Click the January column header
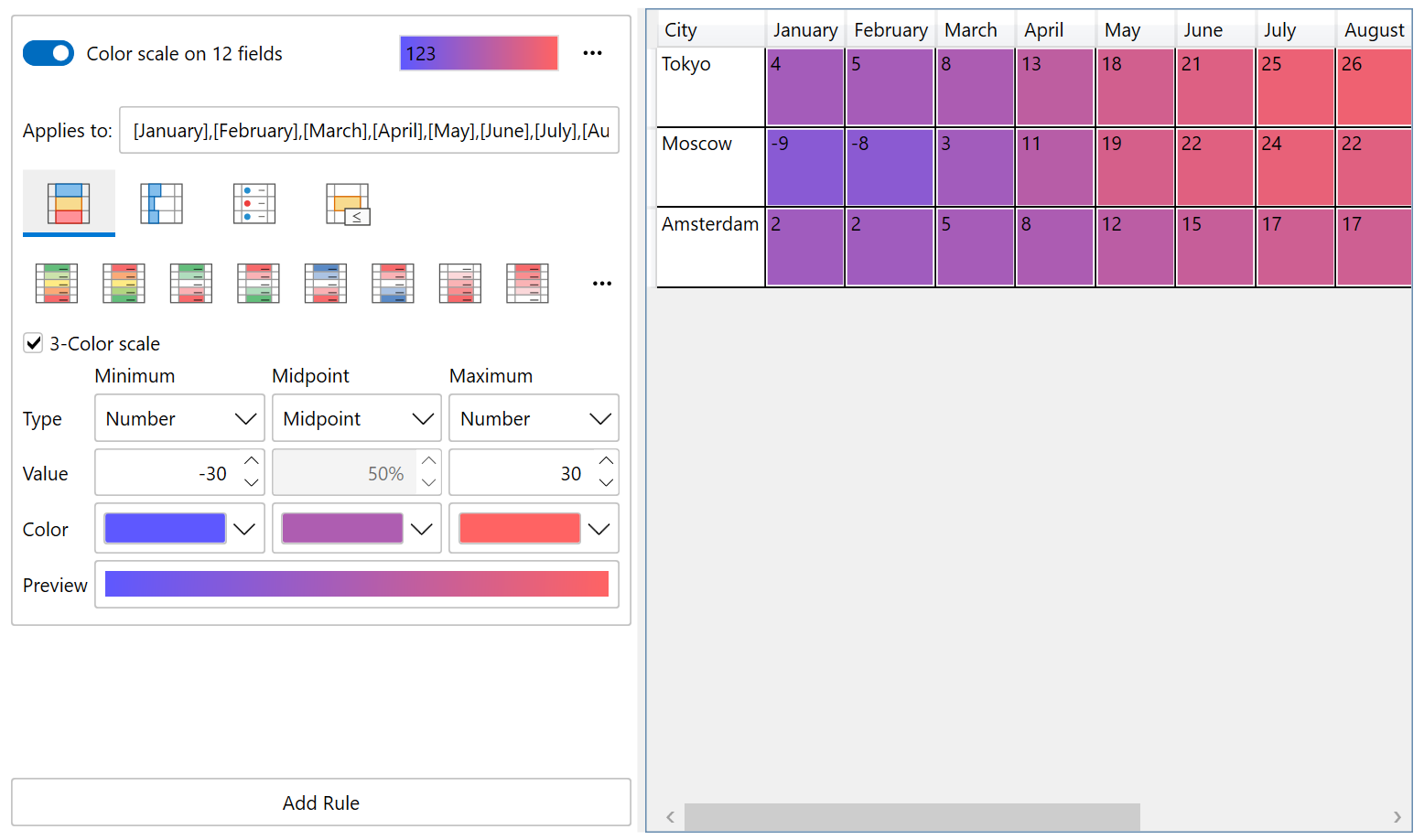This screenshot has width=1424, height=840. click(x=806, y=30)
